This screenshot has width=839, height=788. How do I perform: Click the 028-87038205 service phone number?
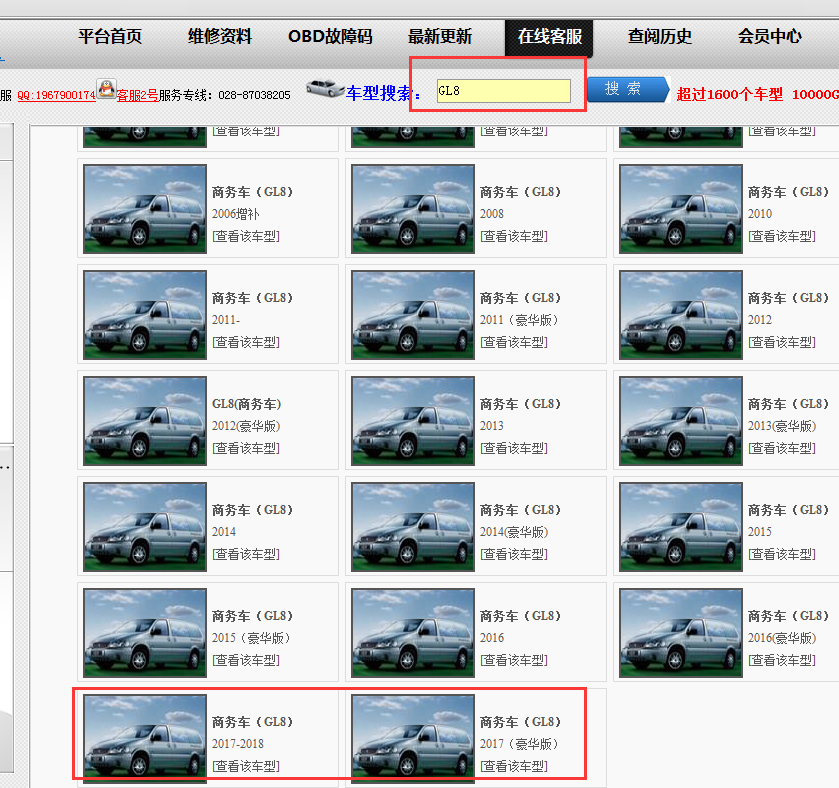click(254, 95)
